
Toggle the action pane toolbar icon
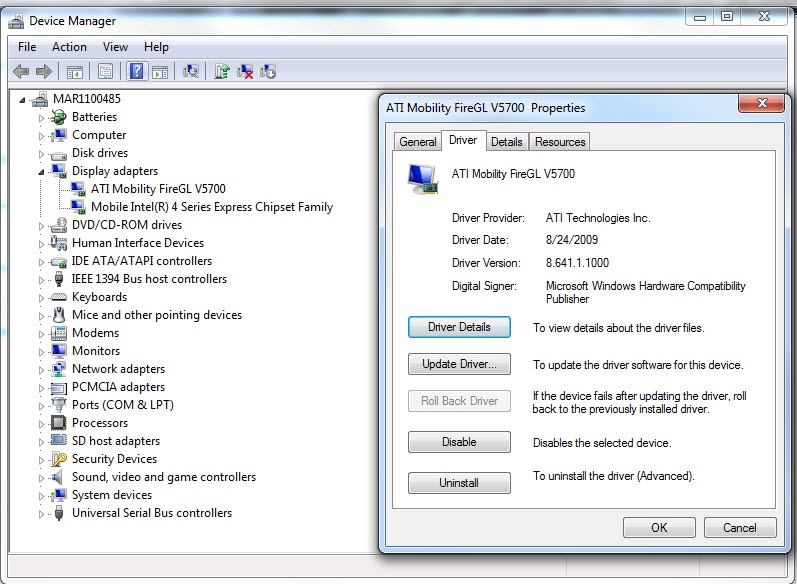tap(160, 72)
